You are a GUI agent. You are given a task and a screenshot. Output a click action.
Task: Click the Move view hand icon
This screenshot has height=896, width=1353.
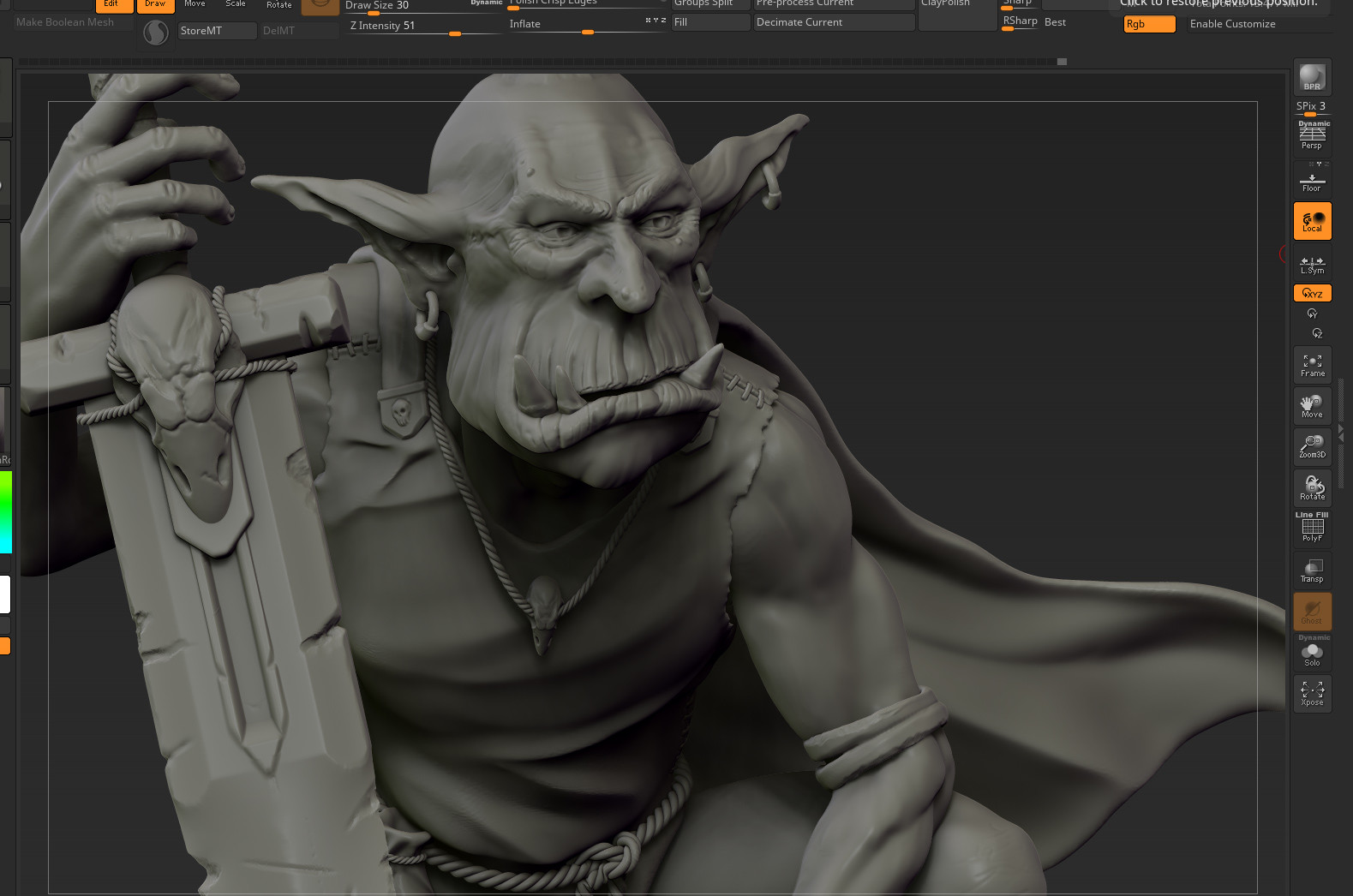click(x=1312, y=406)
